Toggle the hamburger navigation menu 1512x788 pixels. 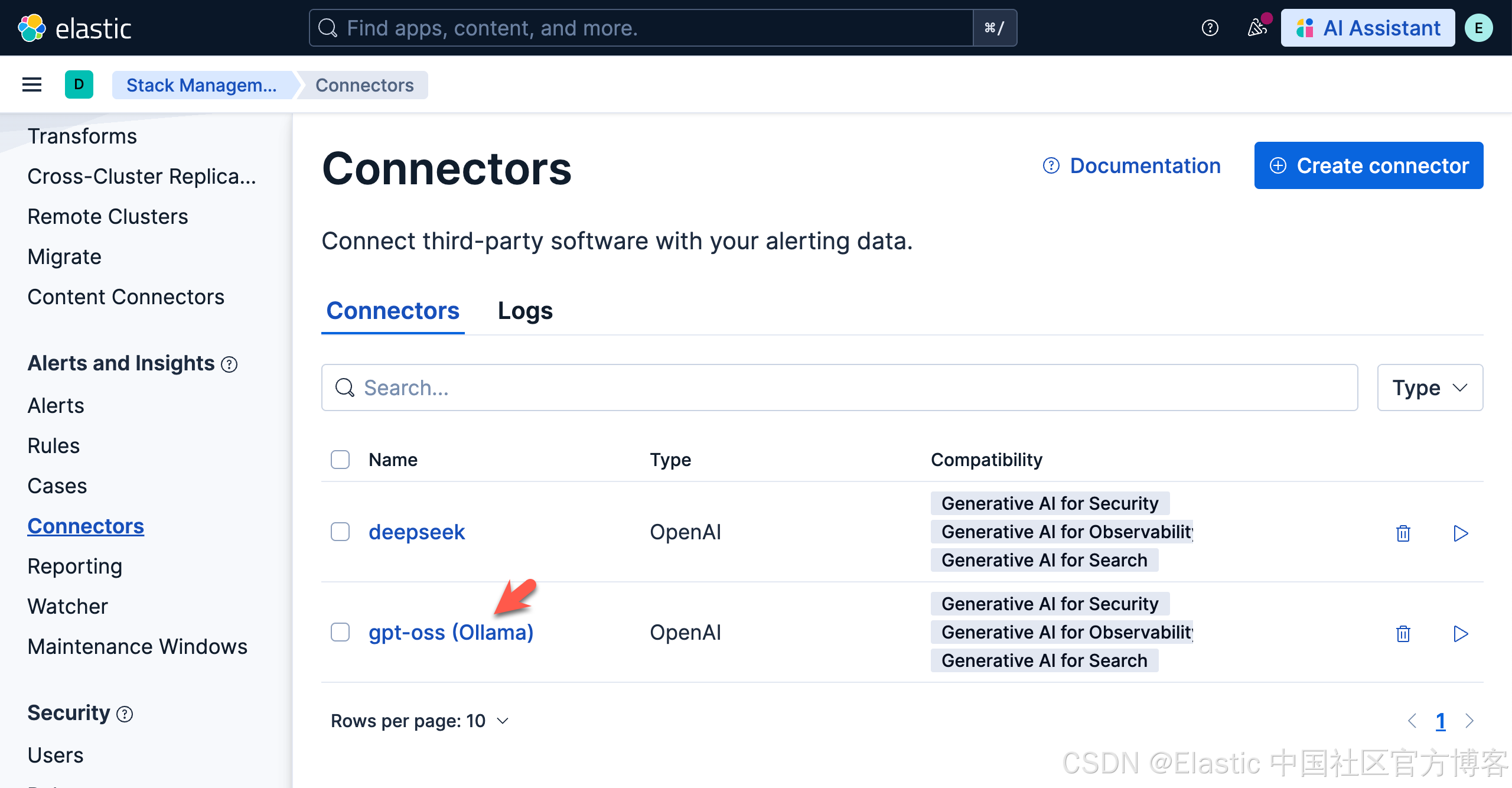click(32, 85)
